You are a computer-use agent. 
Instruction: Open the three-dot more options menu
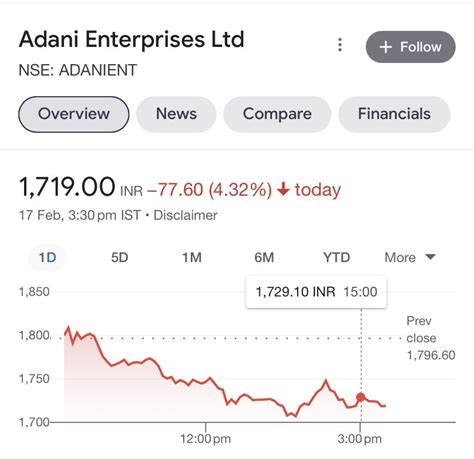pyautogui.click(x=340, y=45)
